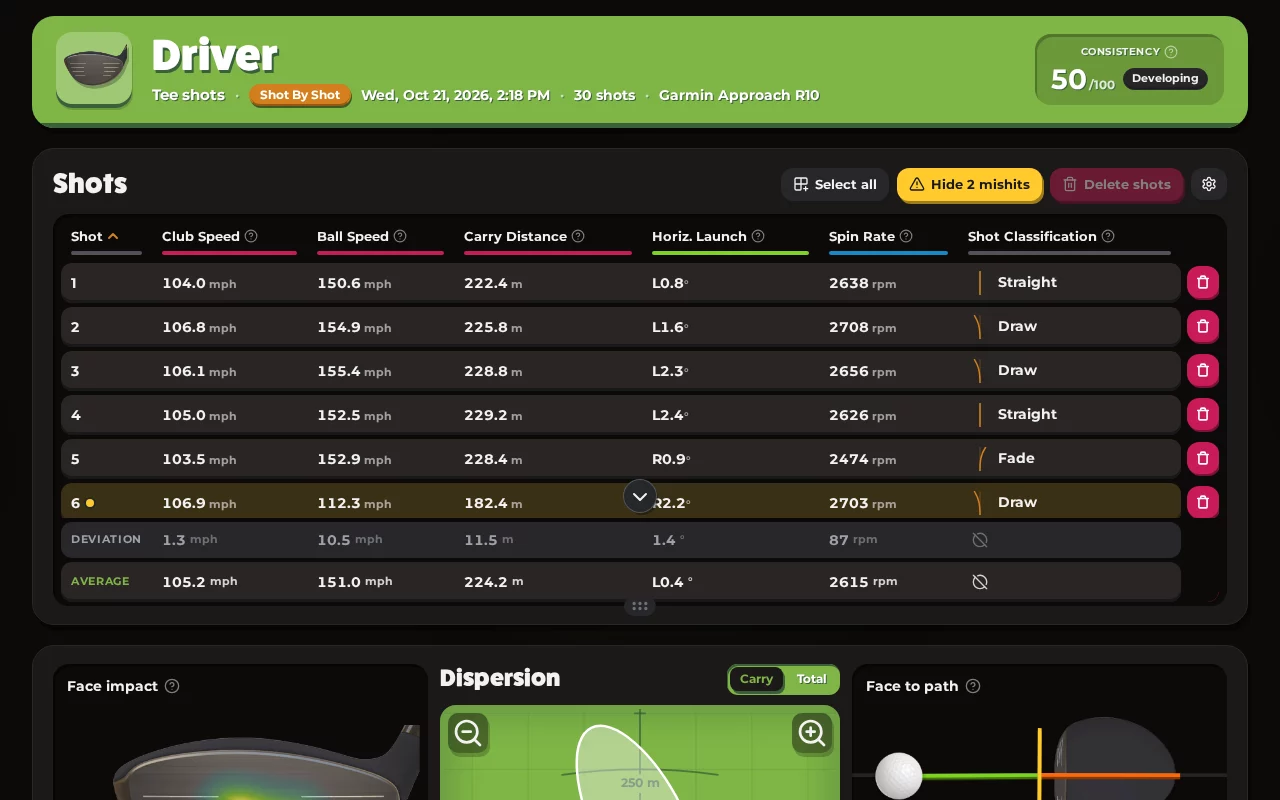Click the Fade classification in shot 5

[x=1016, y=458]
